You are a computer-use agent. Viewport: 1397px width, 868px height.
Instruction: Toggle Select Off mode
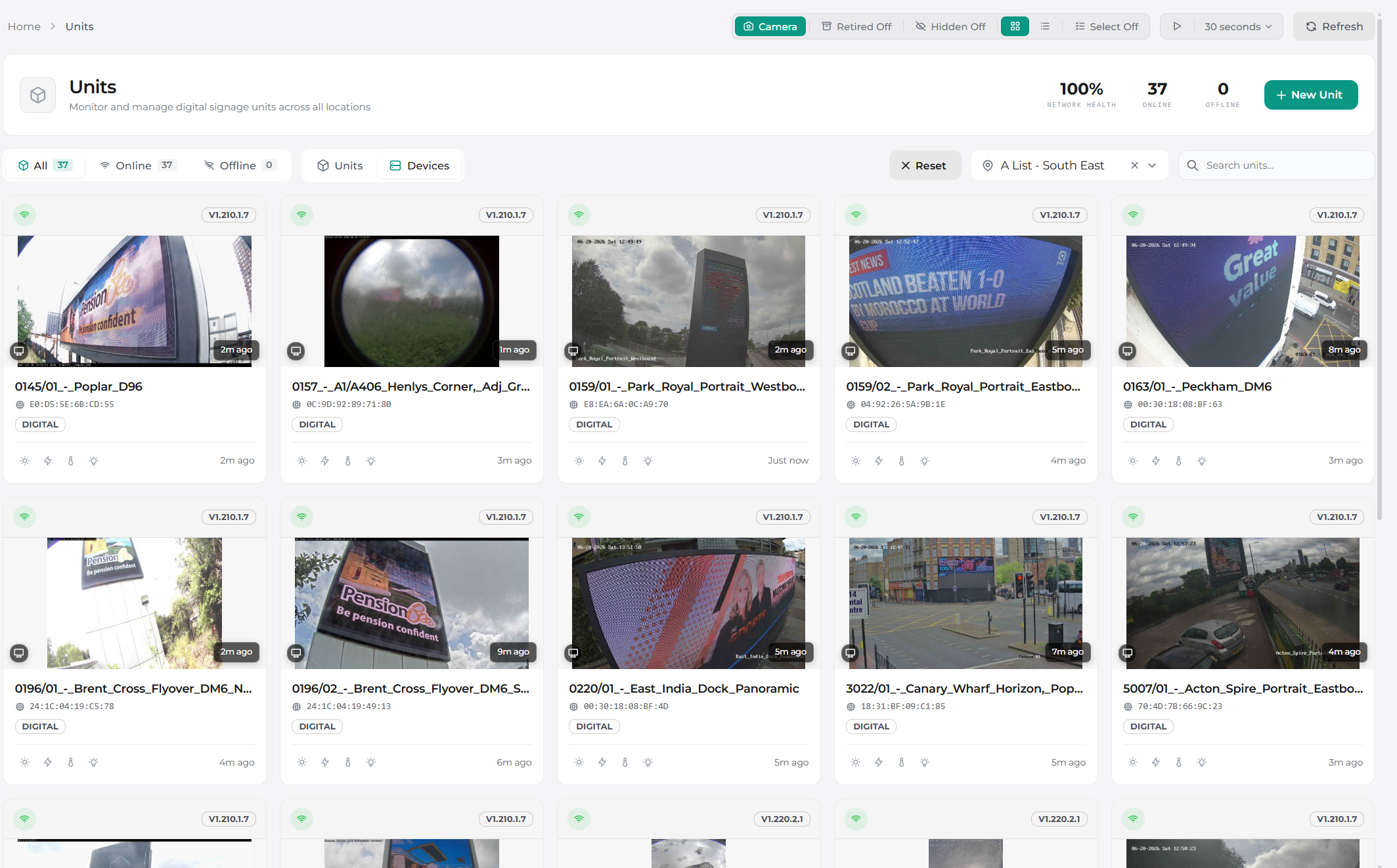[1107, 26]
